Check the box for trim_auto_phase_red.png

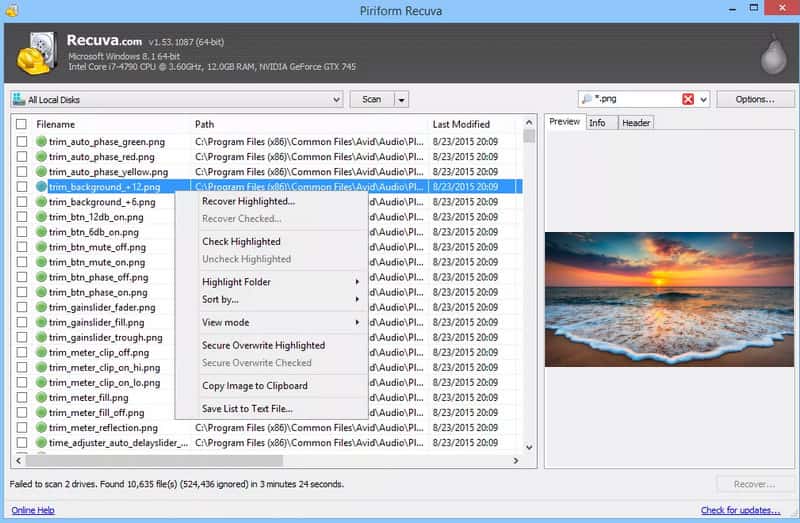tap(21, 157)
